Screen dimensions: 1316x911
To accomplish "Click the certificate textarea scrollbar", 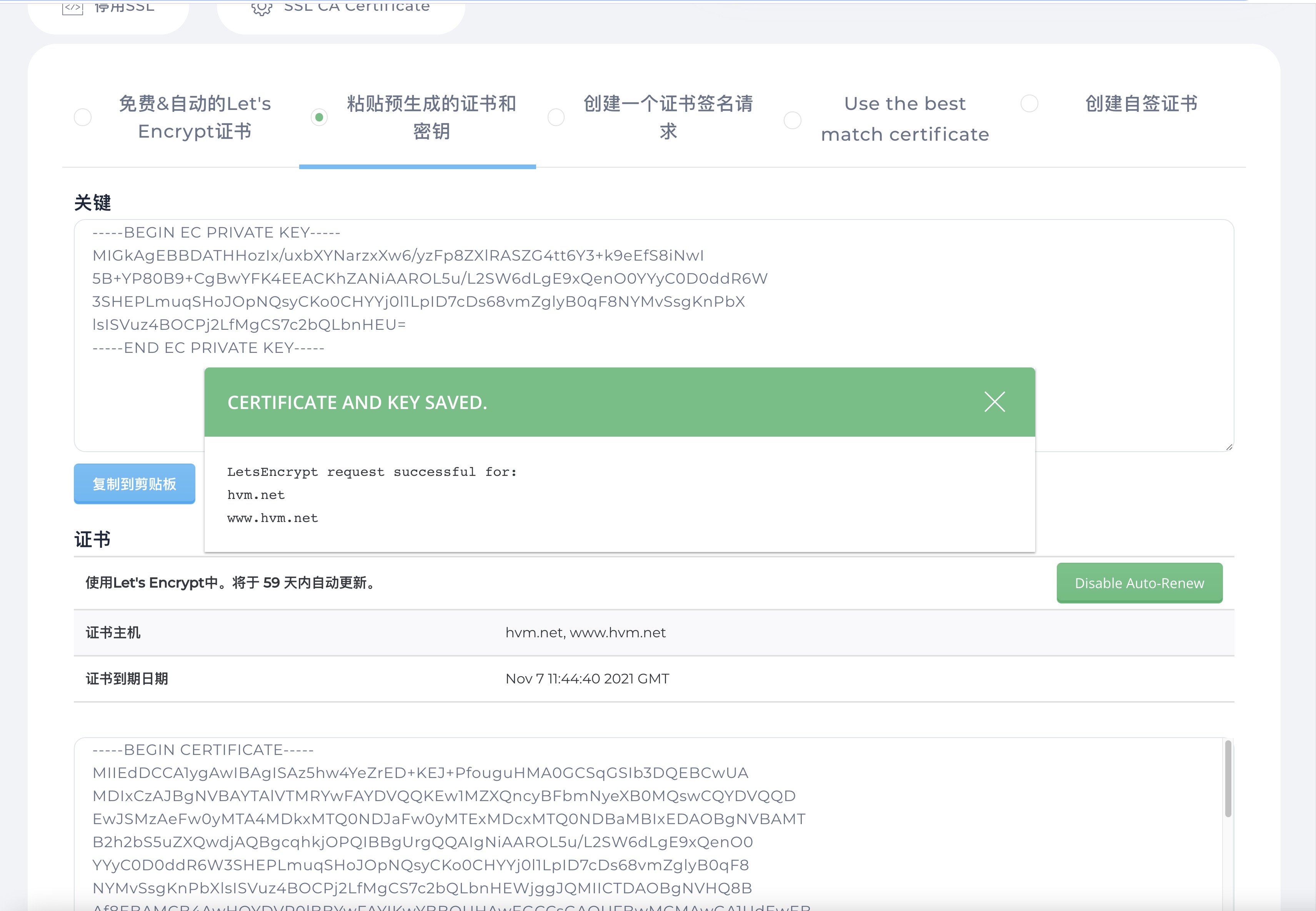I will (x=1228, y=779).
